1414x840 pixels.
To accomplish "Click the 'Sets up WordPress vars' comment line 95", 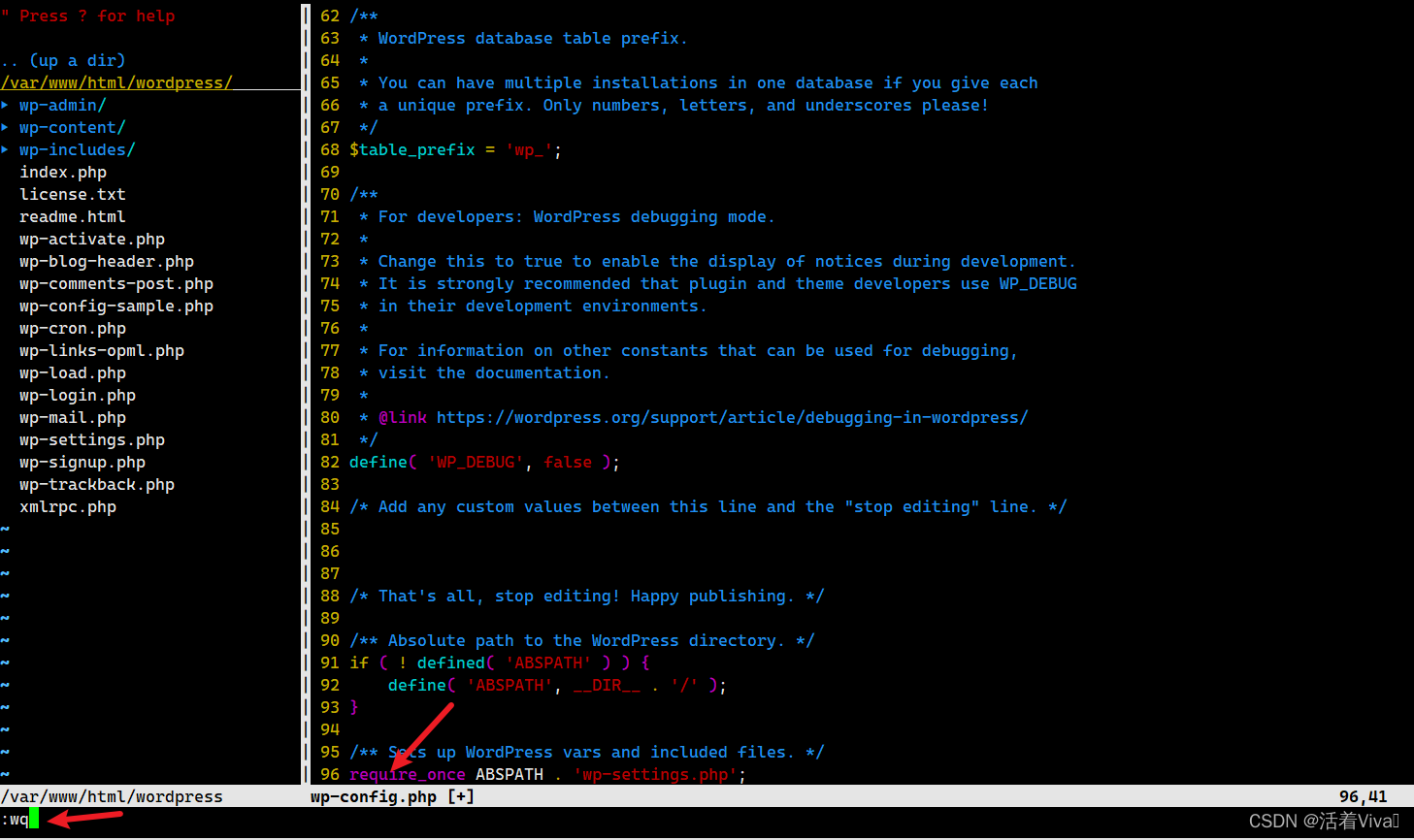I will [x=587, y=752].
